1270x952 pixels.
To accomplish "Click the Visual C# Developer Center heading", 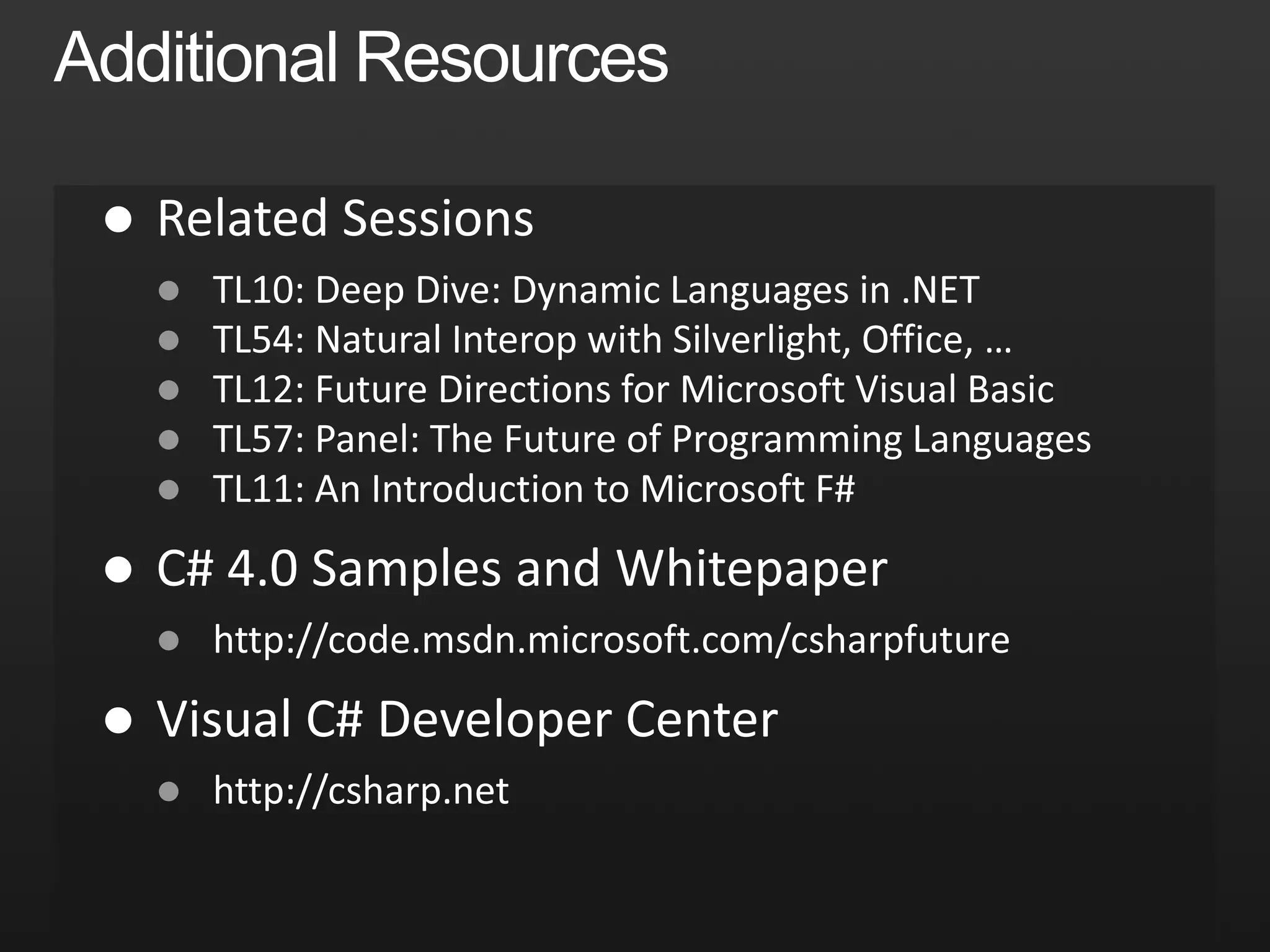I will 467,719.
